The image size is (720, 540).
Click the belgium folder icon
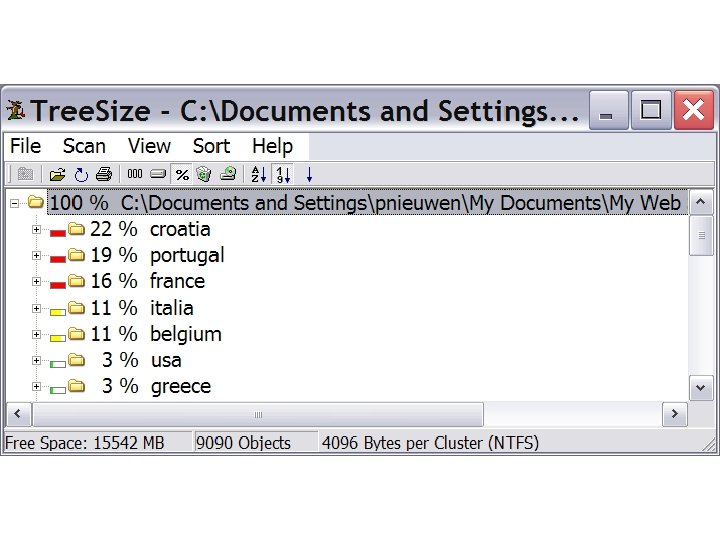point(77,333)
